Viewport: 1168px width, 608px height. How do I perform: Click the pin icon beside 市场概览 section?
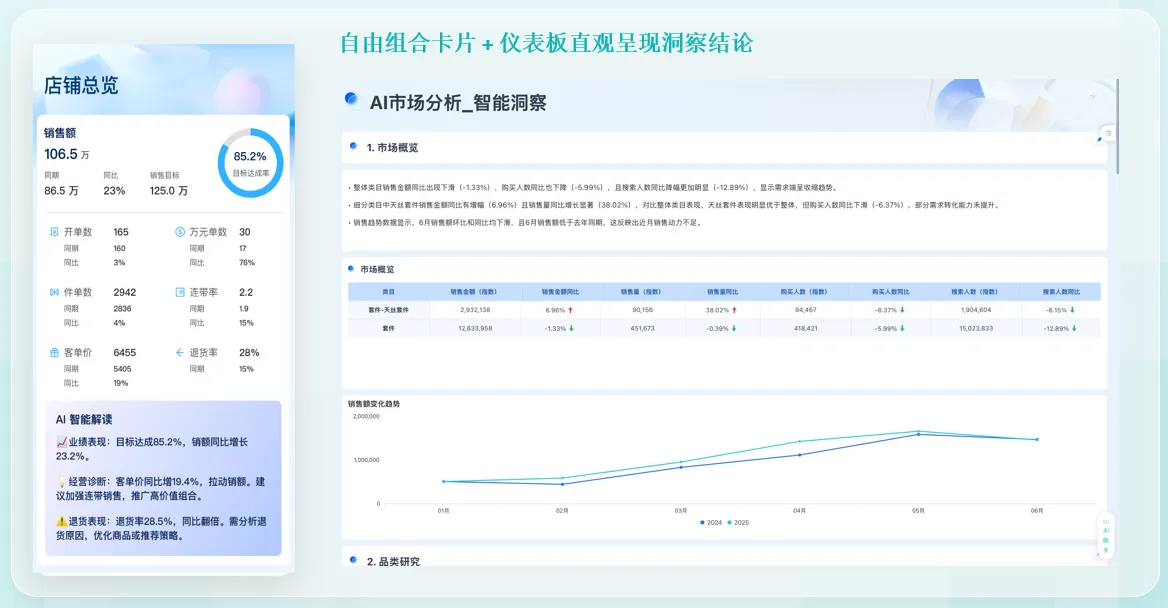pos(1099,141)
